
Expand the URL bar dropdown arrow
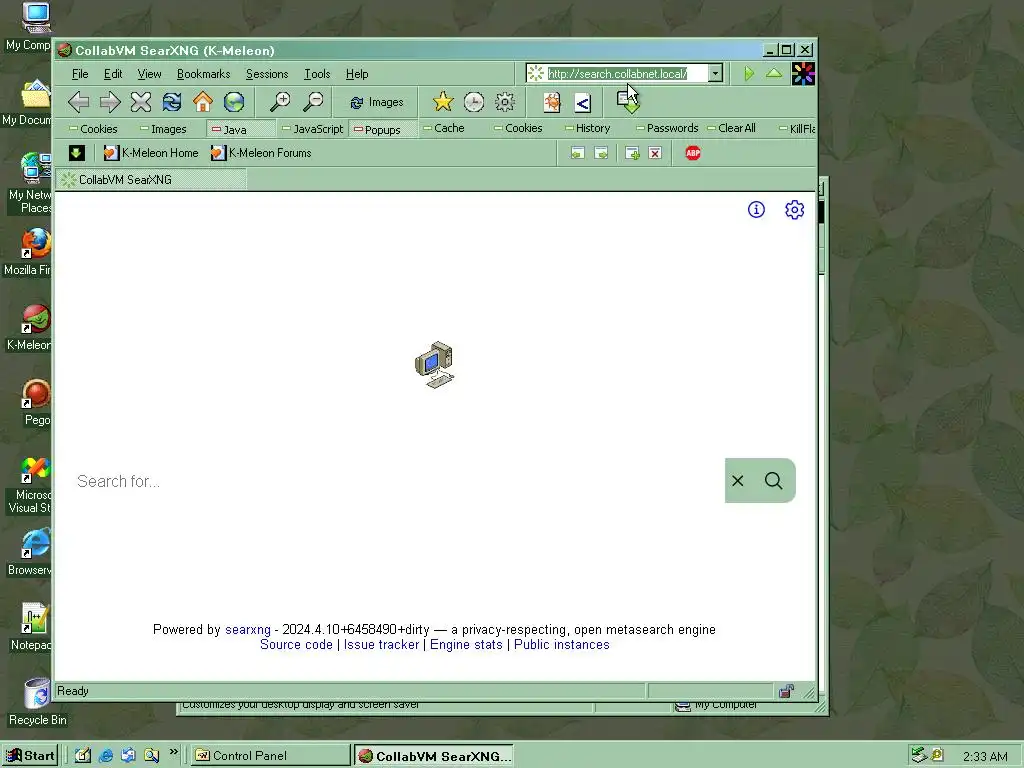(715, 73)
